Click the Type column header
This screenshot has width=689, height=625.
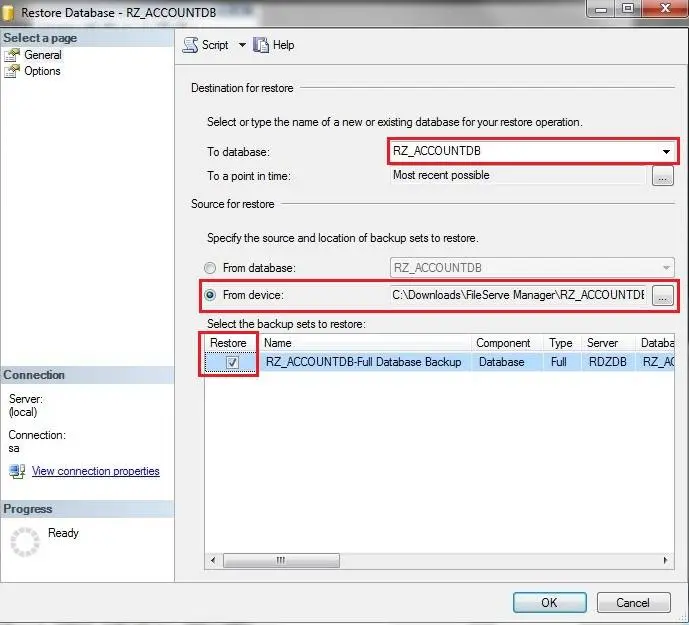pos(562,343)
